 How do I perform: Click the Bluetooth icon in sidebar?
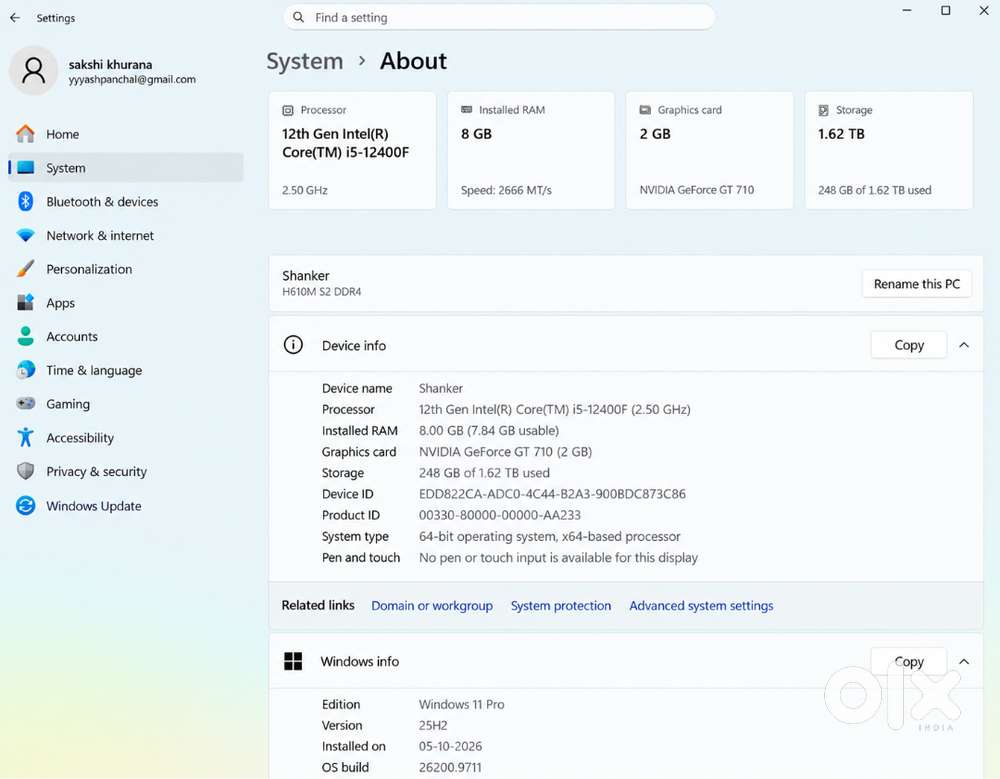pos(26,202)
